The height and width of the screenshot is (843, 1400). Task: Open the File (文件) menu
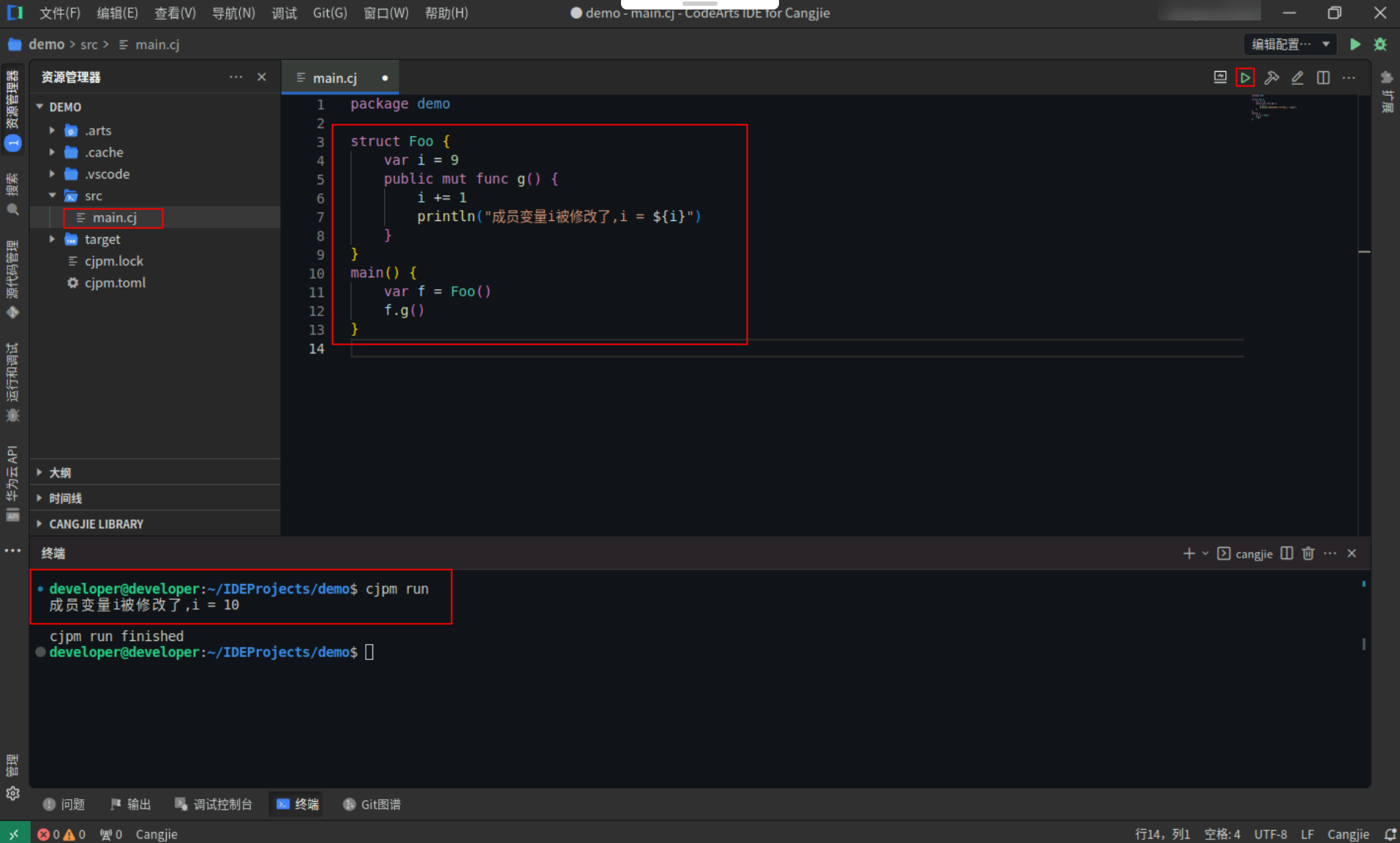pyautogui.click(x=60, y=13)
